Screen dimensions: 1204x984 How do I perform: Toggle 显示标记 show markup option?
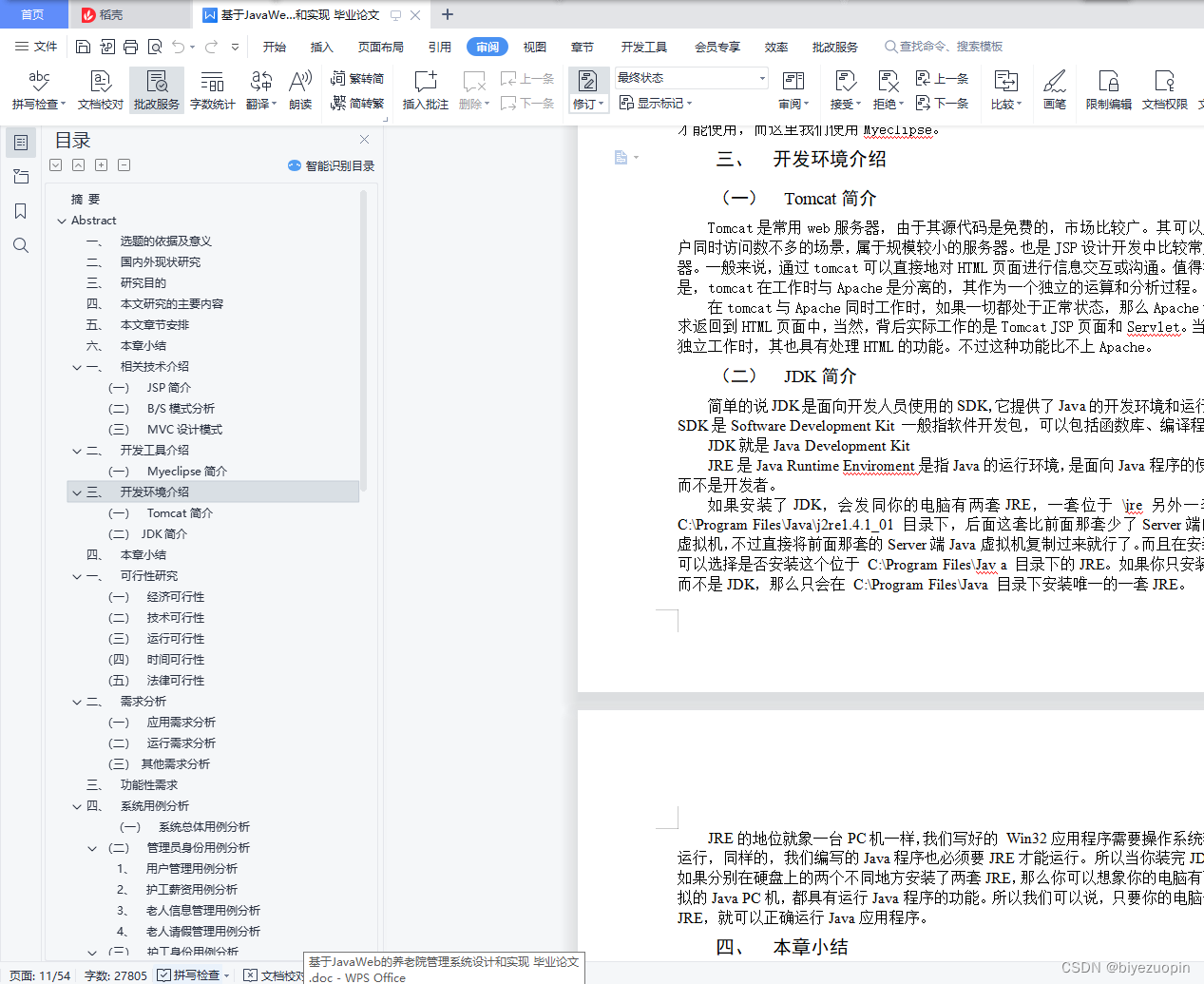(655, 103)
